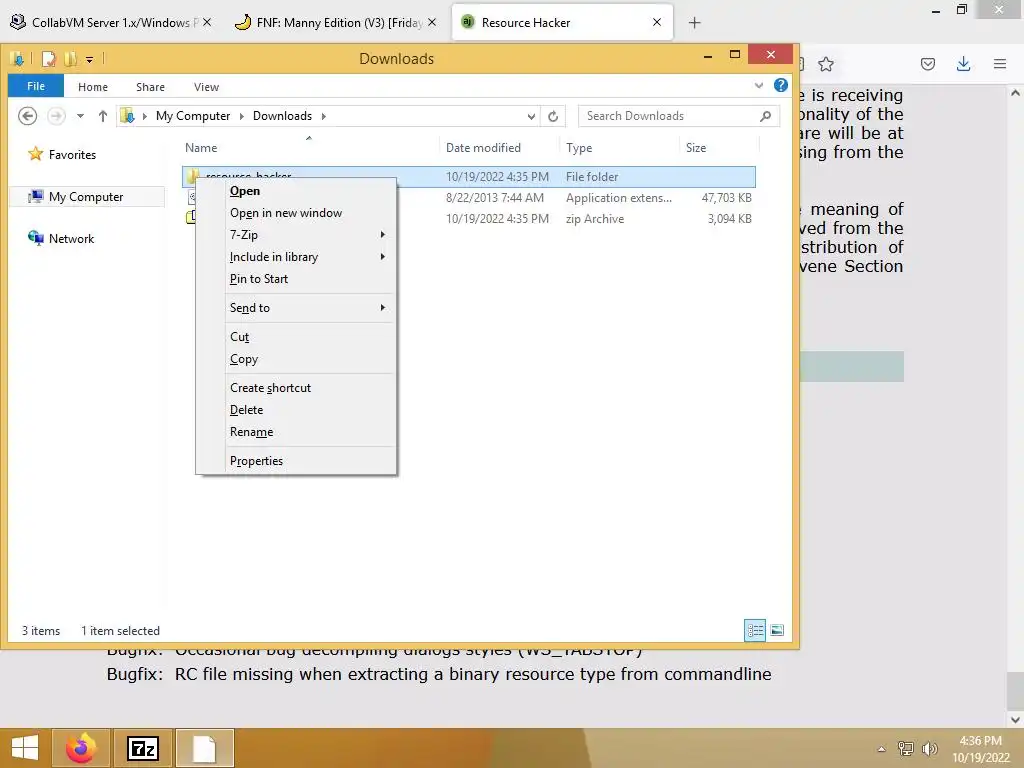Click the Firefox taskbar icon
This screenshot has width=1024, height=768.
pos(81,748)
